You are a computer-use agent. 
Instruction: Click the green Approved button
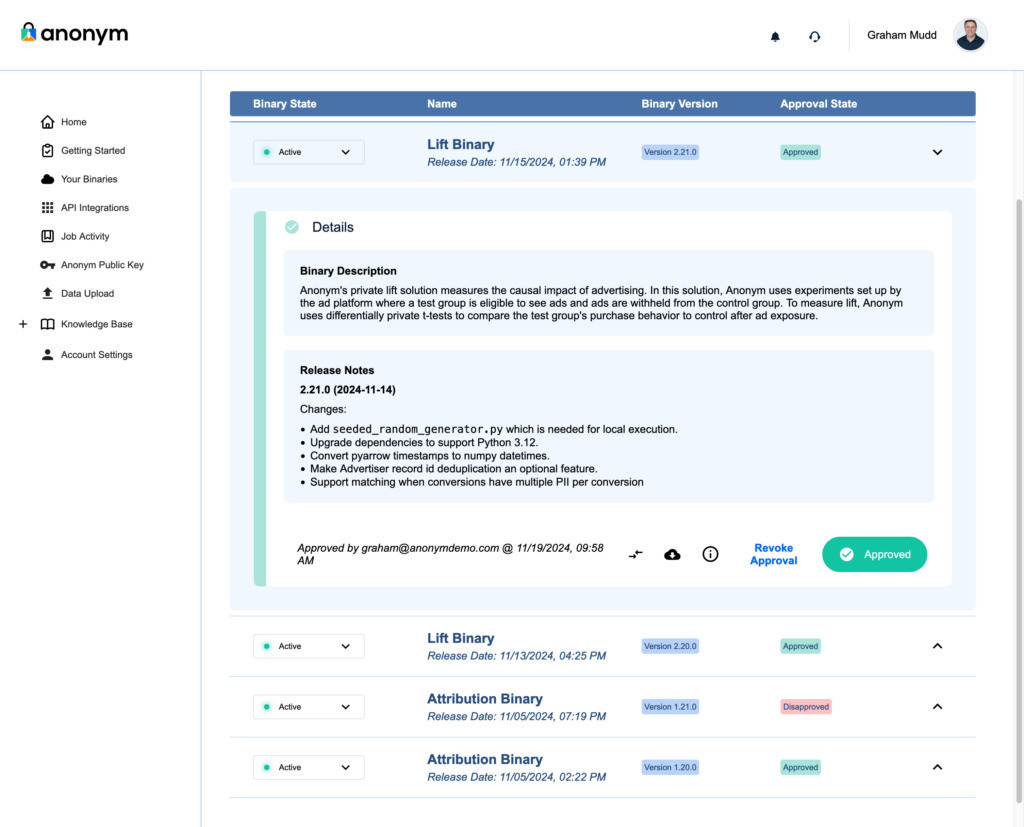click(874, 555)
